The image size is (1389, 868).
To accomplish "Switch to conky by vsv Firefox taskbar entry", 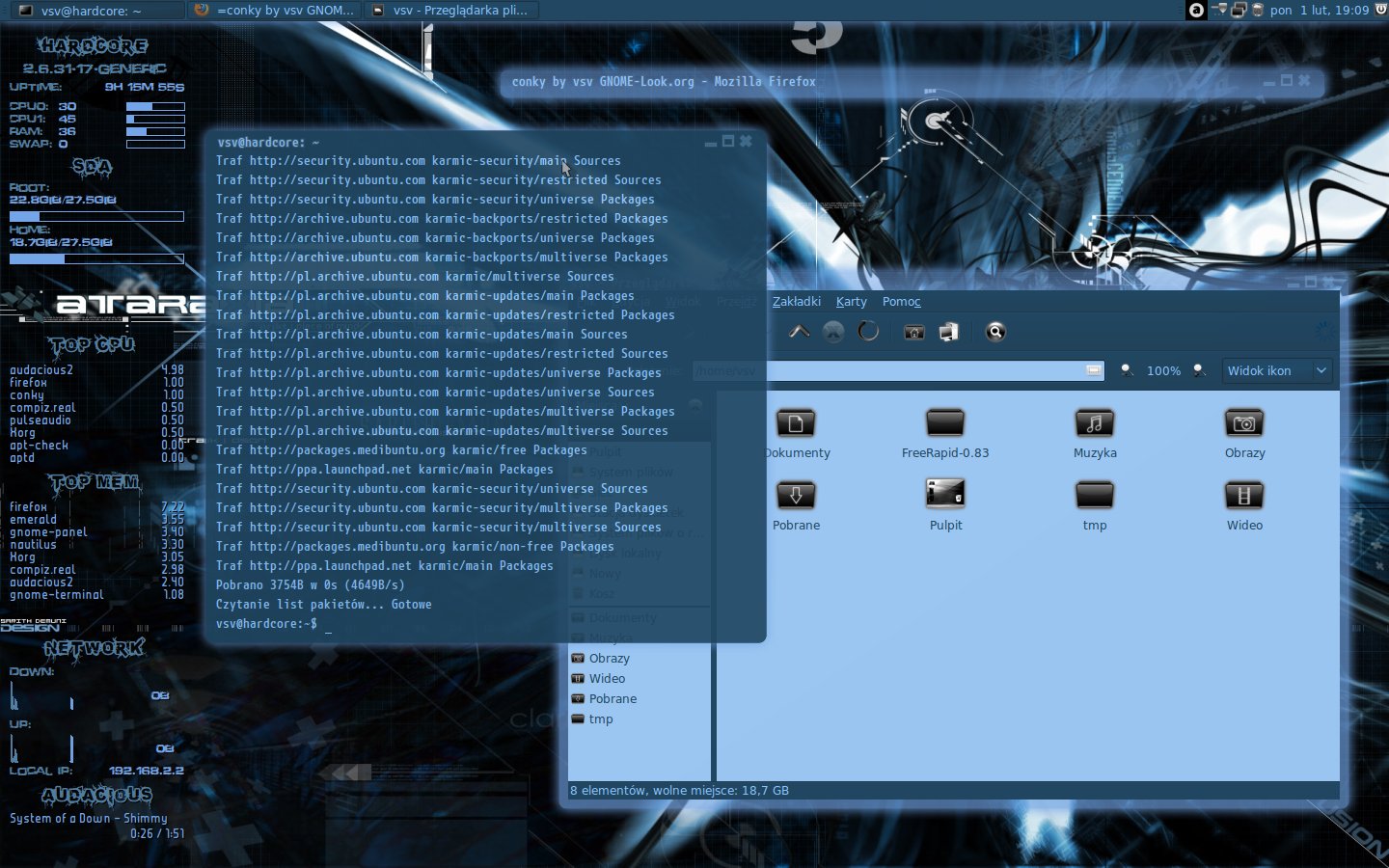I will pyautogui.click(x=275, y=11).
